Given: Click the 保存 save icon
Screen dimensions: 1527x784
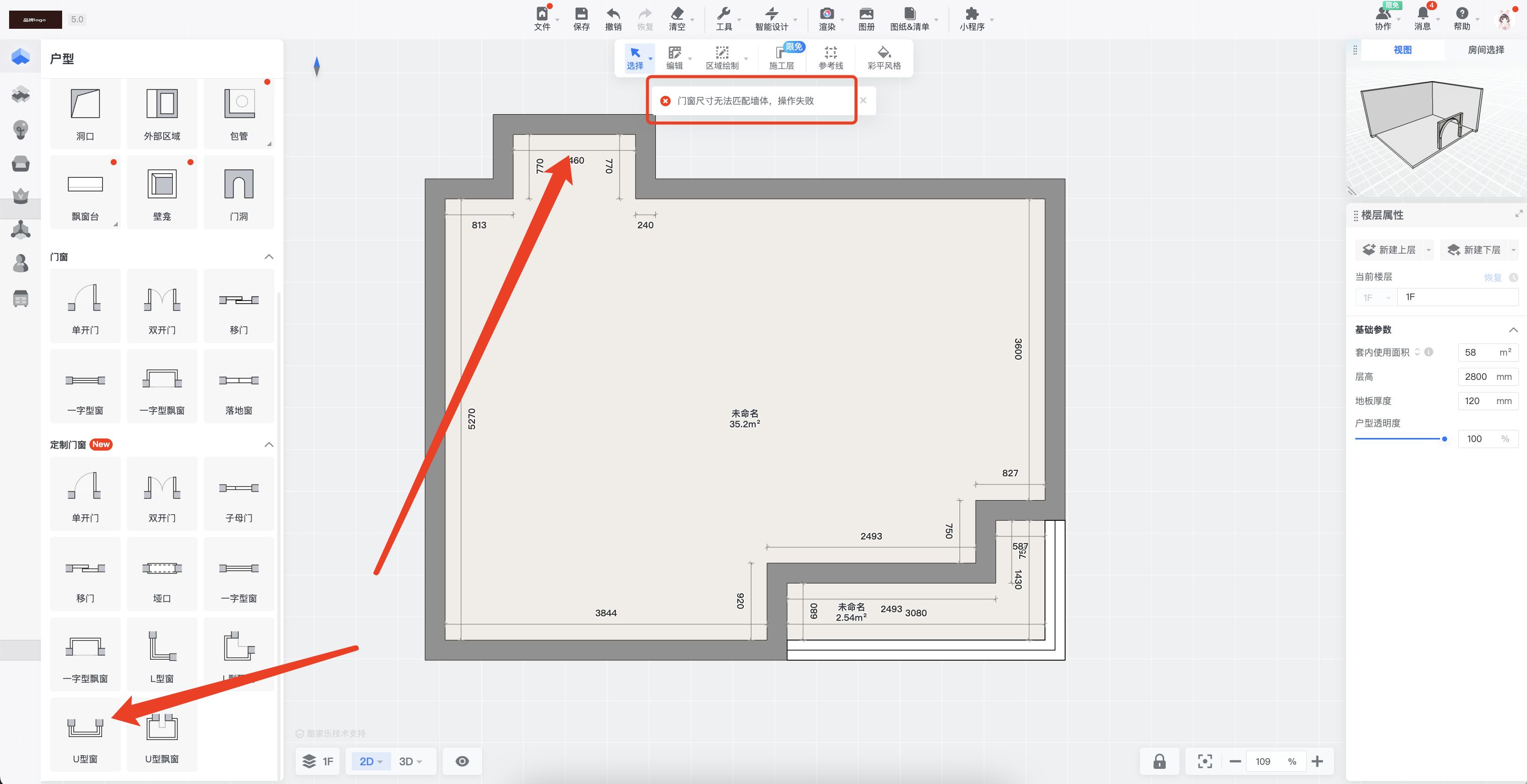Looking at the screenshot, I should [x=581, y=14].
